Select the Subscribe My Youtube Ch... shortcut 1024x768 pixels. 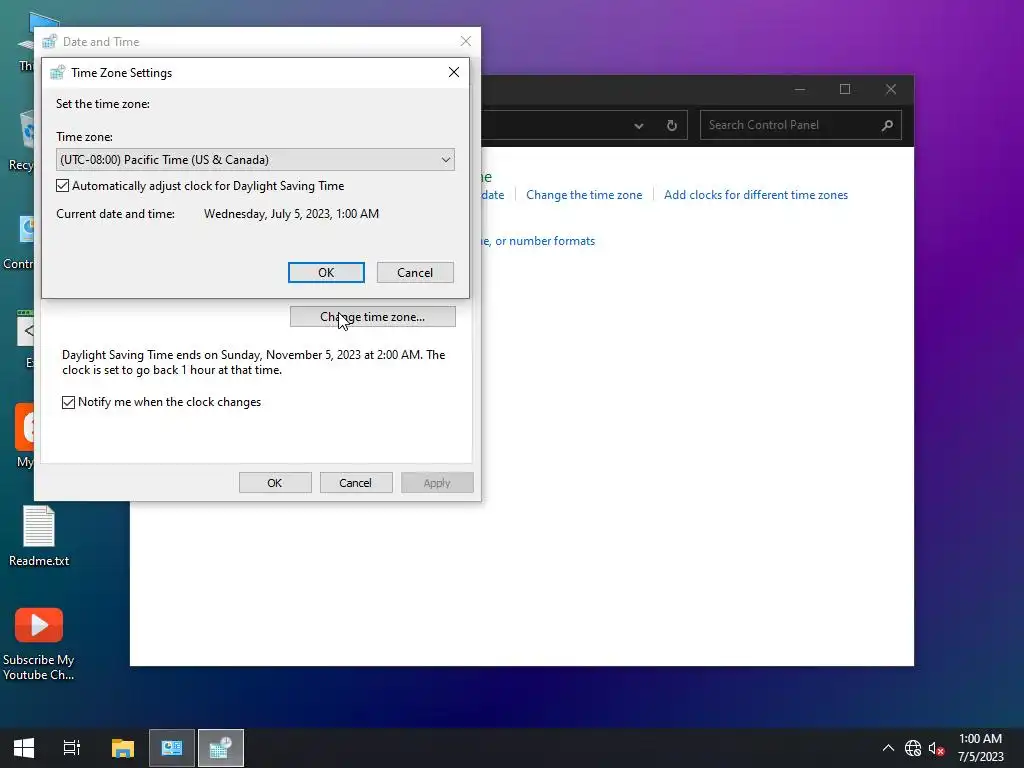click(39, 645)
